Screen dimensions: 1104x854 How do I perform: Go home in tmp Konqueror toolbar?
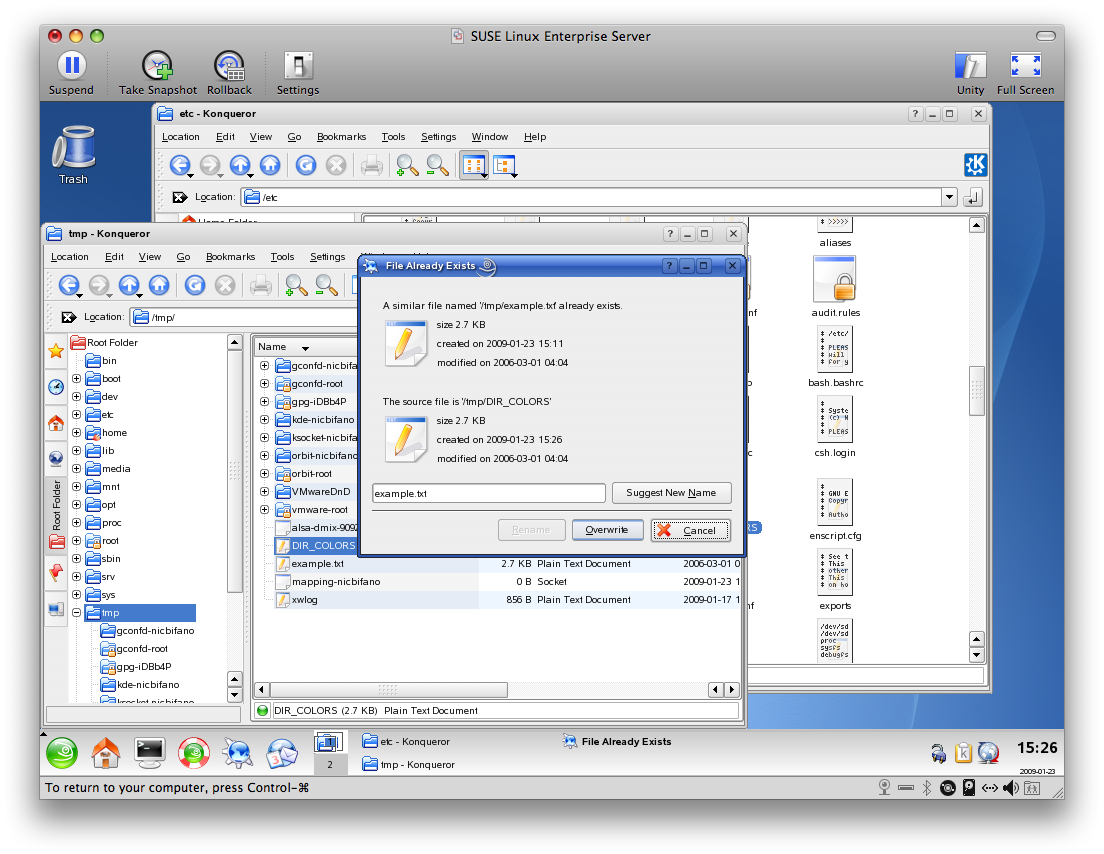coord(159,285)
